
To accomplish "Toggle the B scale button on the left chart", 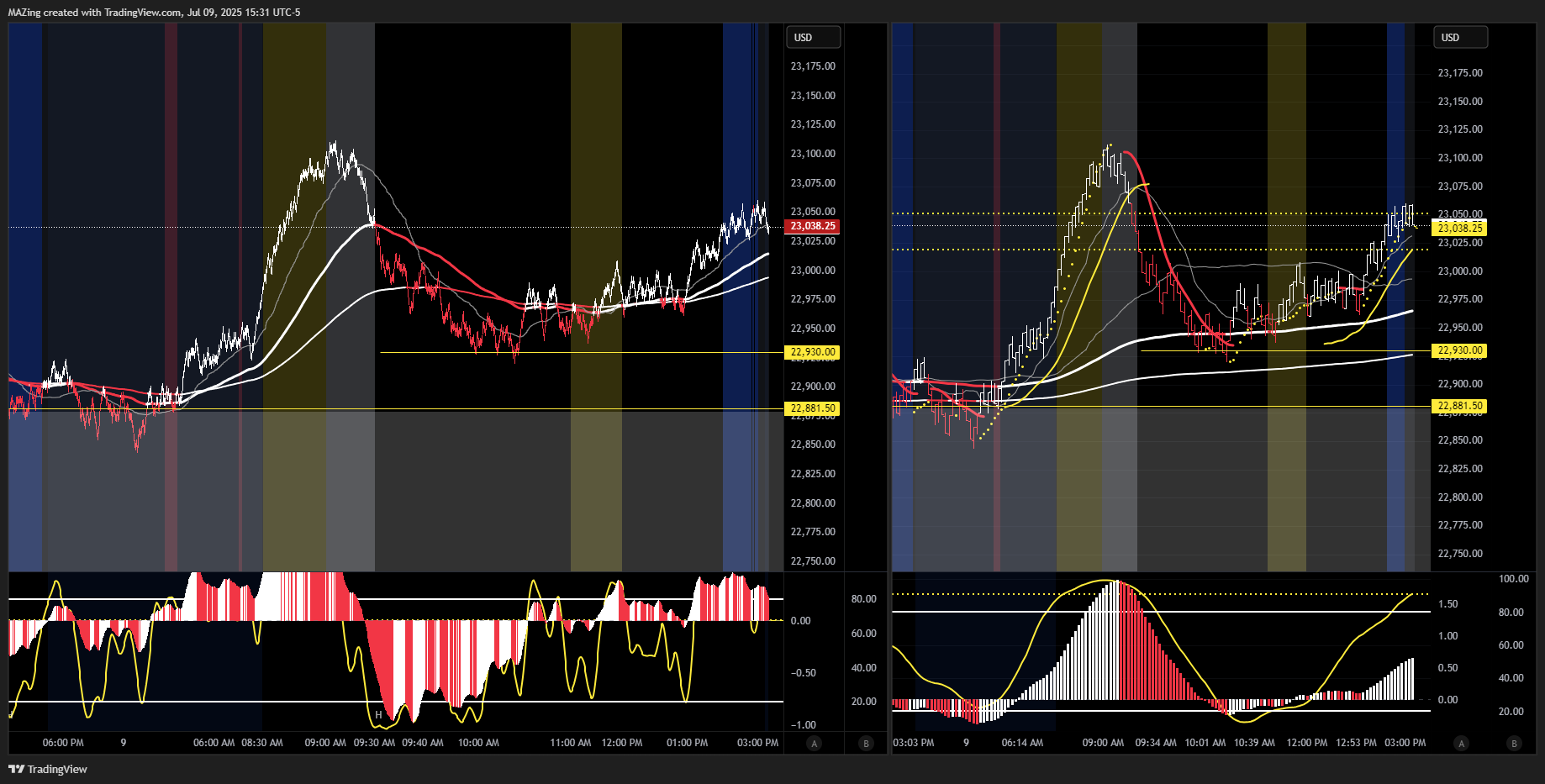I will 866,743.
